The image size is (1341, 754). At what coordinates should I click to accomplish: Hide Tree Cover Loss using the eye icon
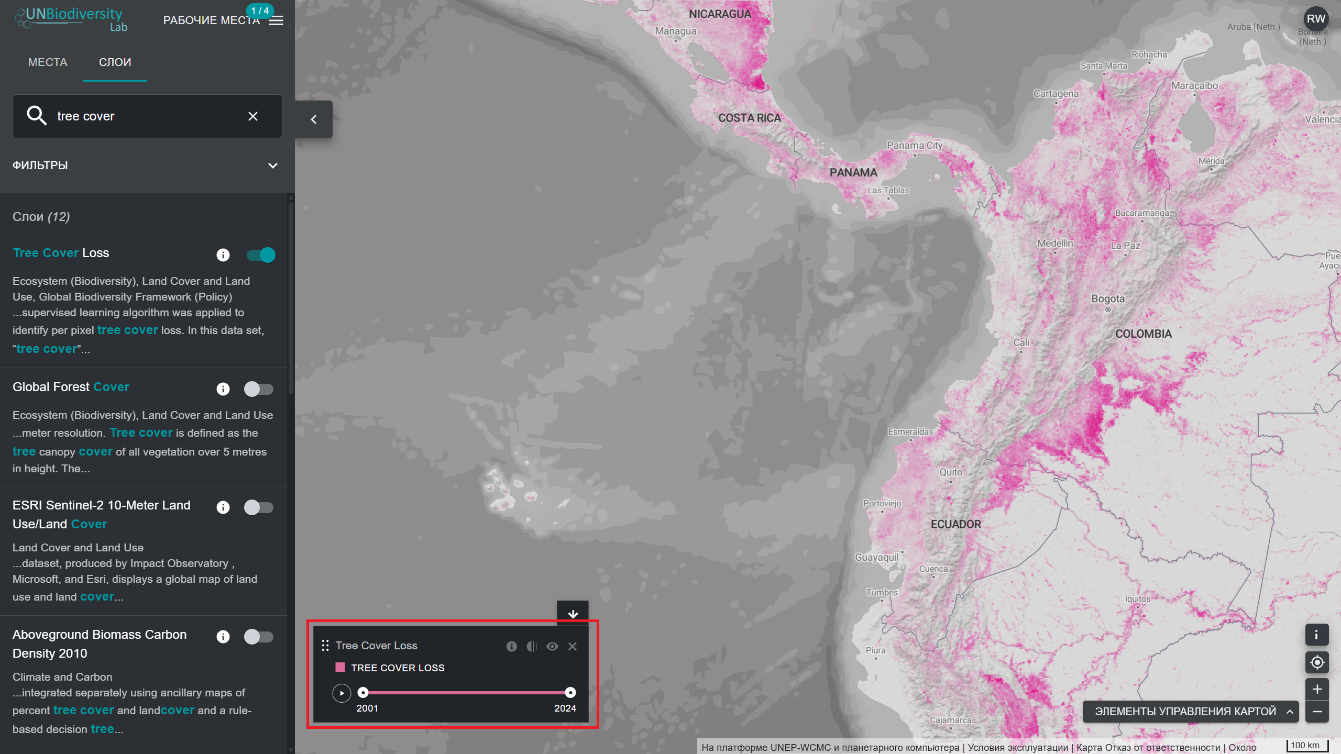tap(552, 647)
